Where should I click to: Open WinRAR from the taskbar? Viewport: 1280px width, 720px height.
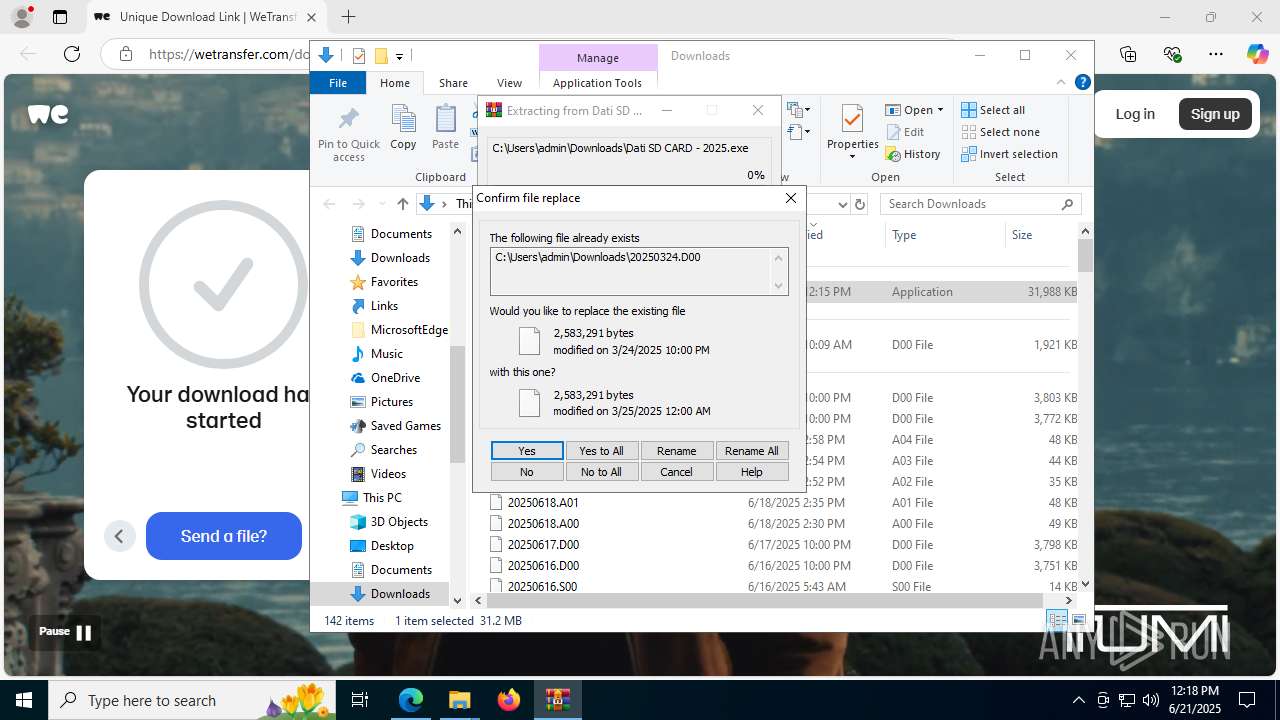click(557, 700)
